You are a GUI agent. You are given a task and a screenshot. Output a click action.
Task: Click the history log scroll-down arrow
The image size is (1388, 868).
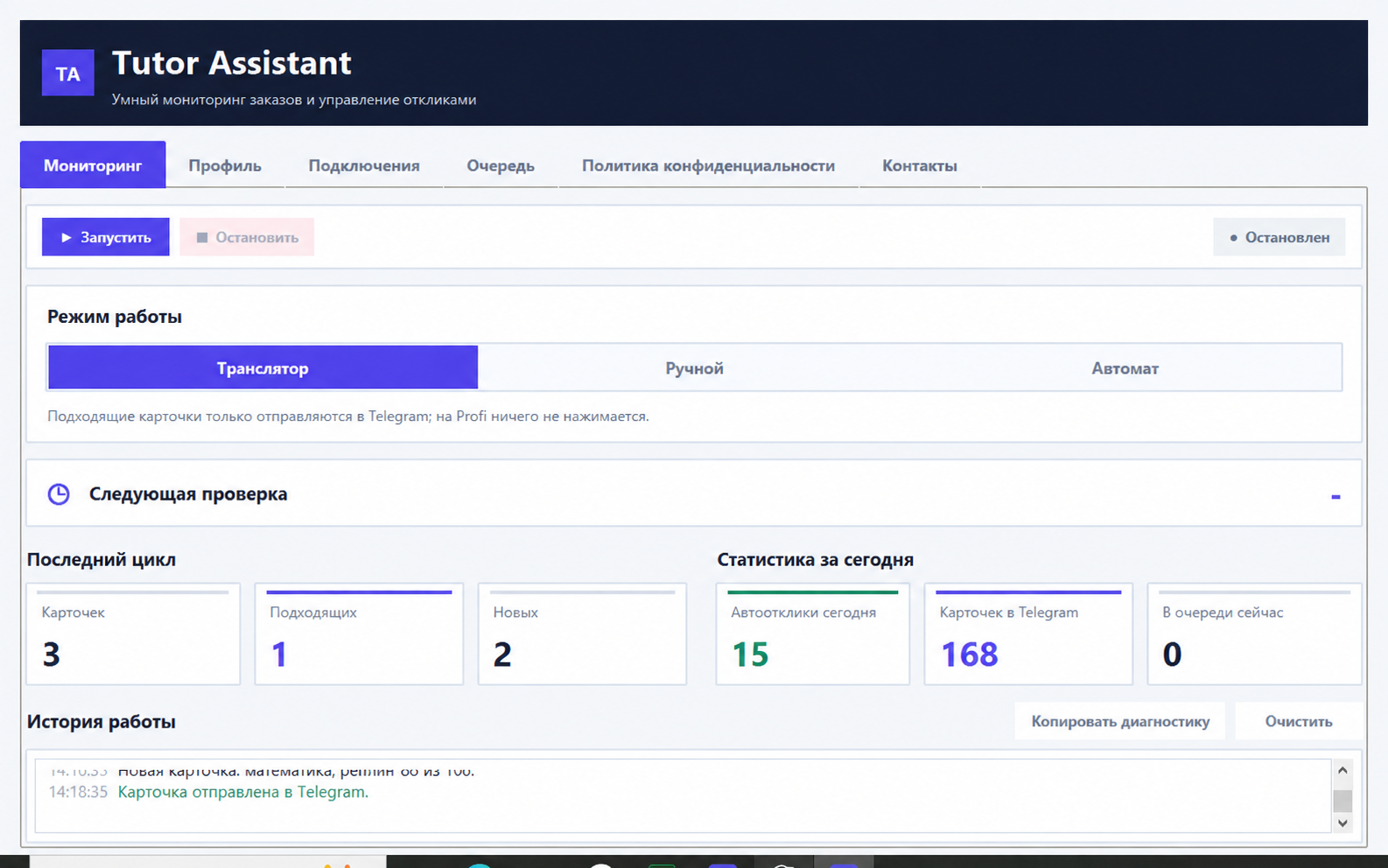pyautogui.click(x=1342, y=822)
